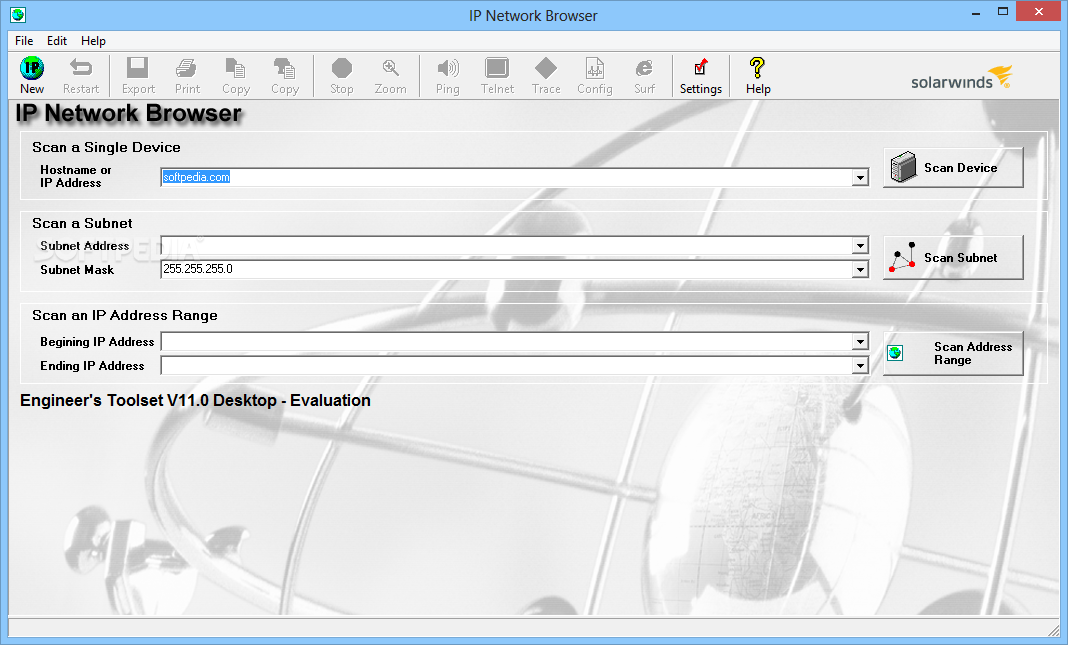Click the Print toolbar icon
This screenshot has height=645, width=1068.
pos(187,76)
